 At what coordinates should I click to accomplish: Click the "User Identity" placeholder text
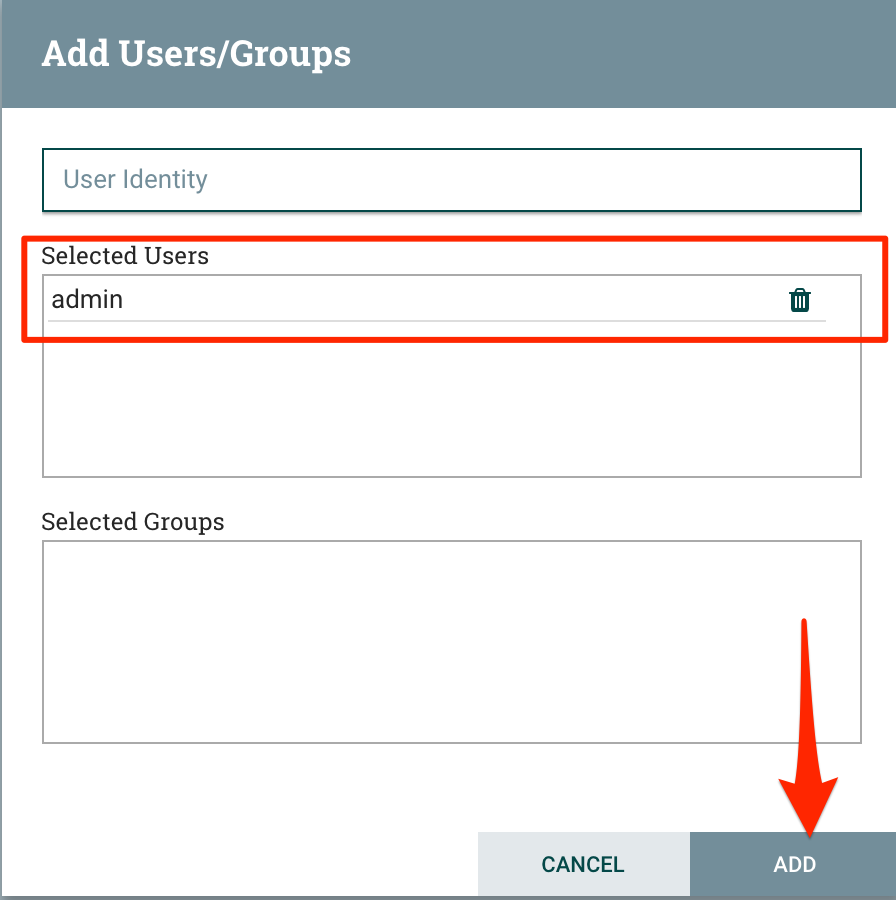tap(135, 180)
